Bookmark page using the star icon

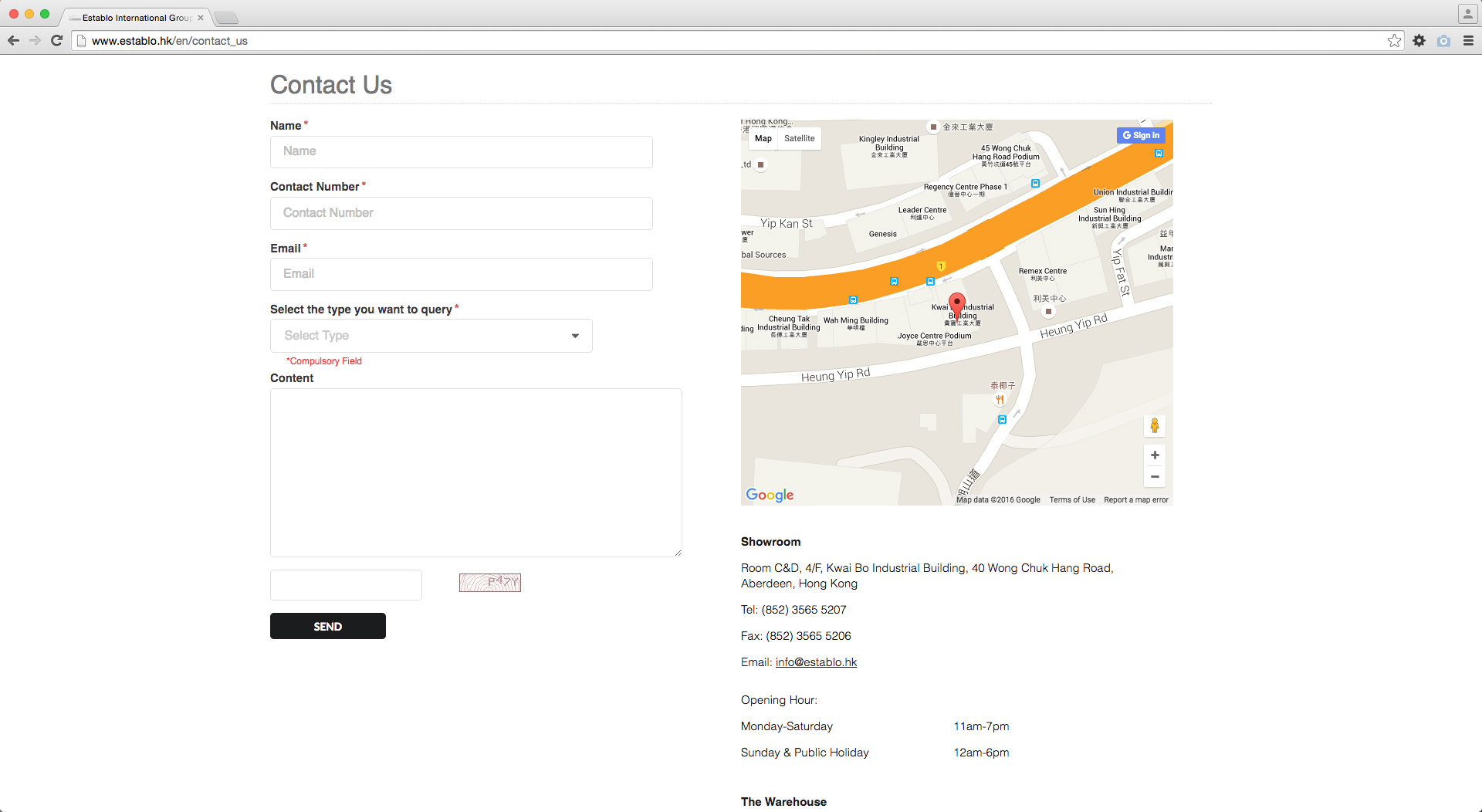[x=1394, y=41]
